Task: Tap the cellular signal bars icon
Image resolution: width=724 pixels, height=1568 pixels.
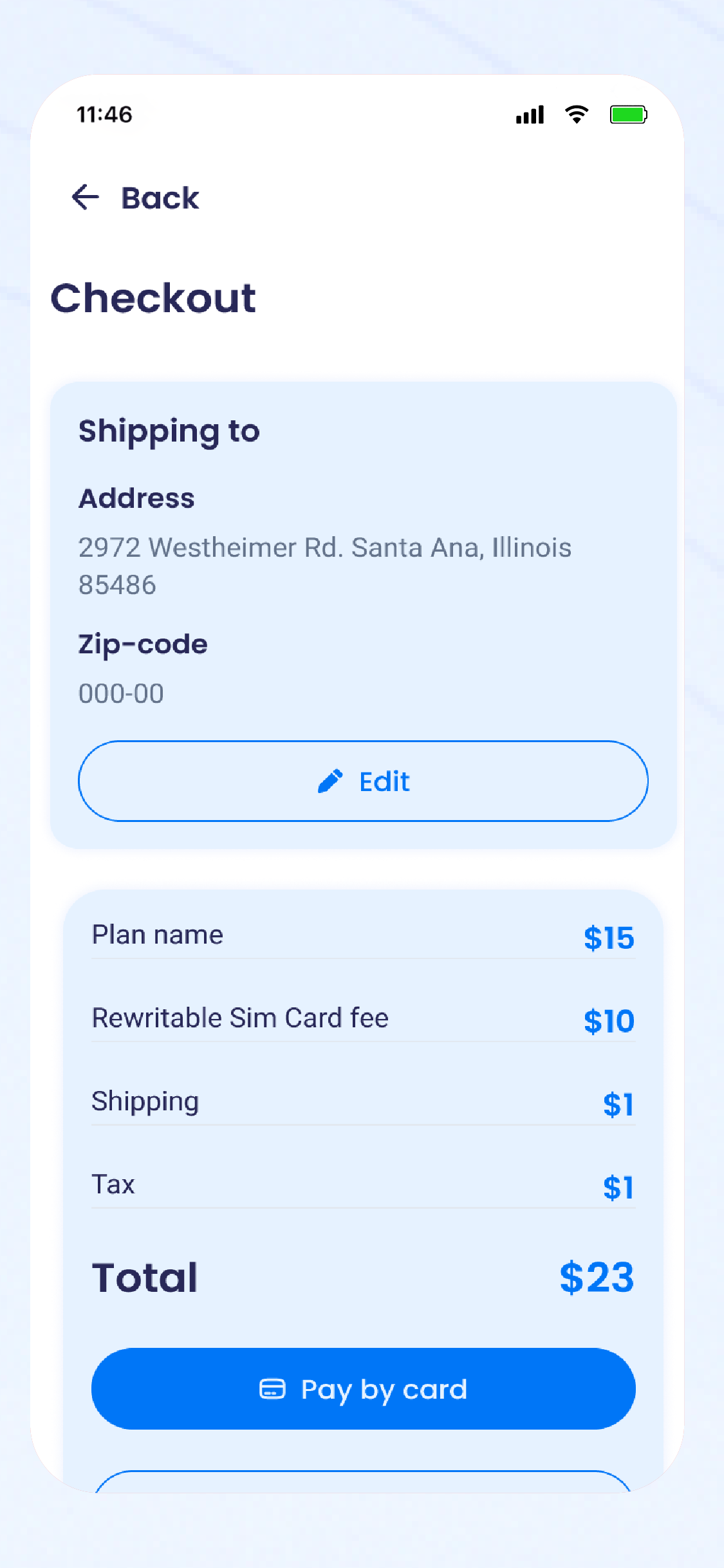Action: [x=530, y=115]
